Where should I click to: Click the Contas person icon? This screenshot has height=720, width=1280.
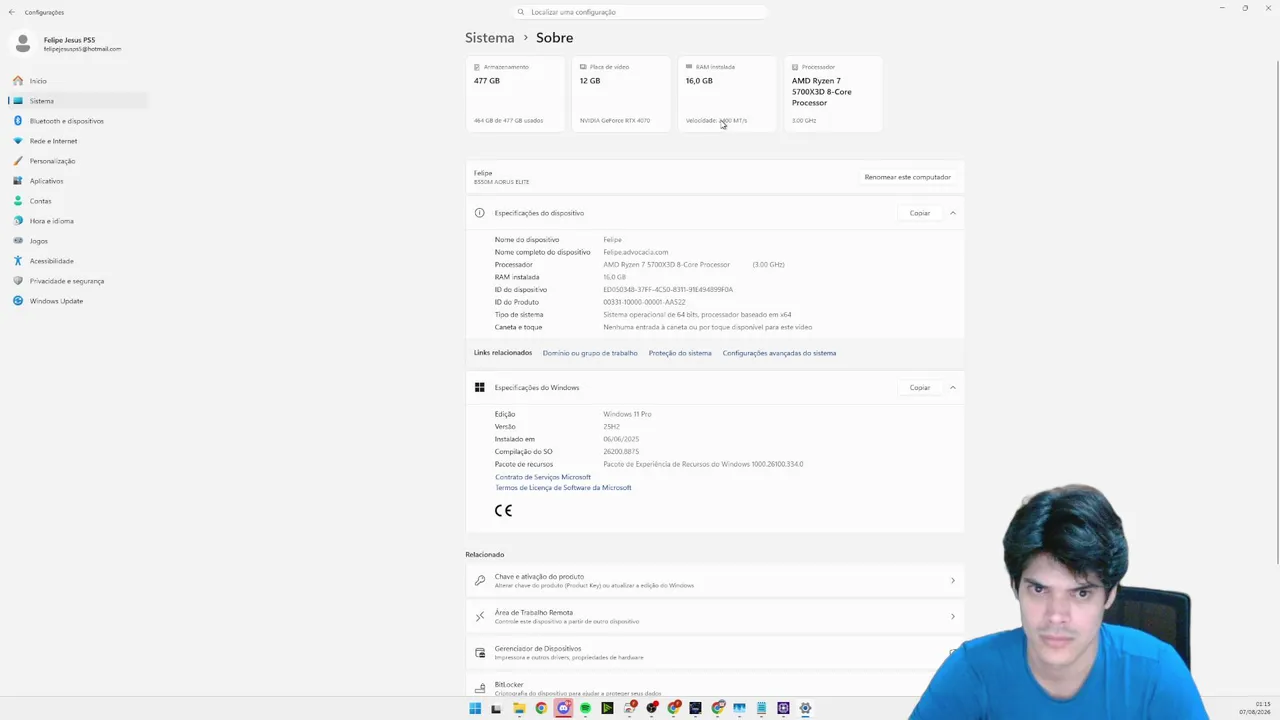(x=18, y=201)
